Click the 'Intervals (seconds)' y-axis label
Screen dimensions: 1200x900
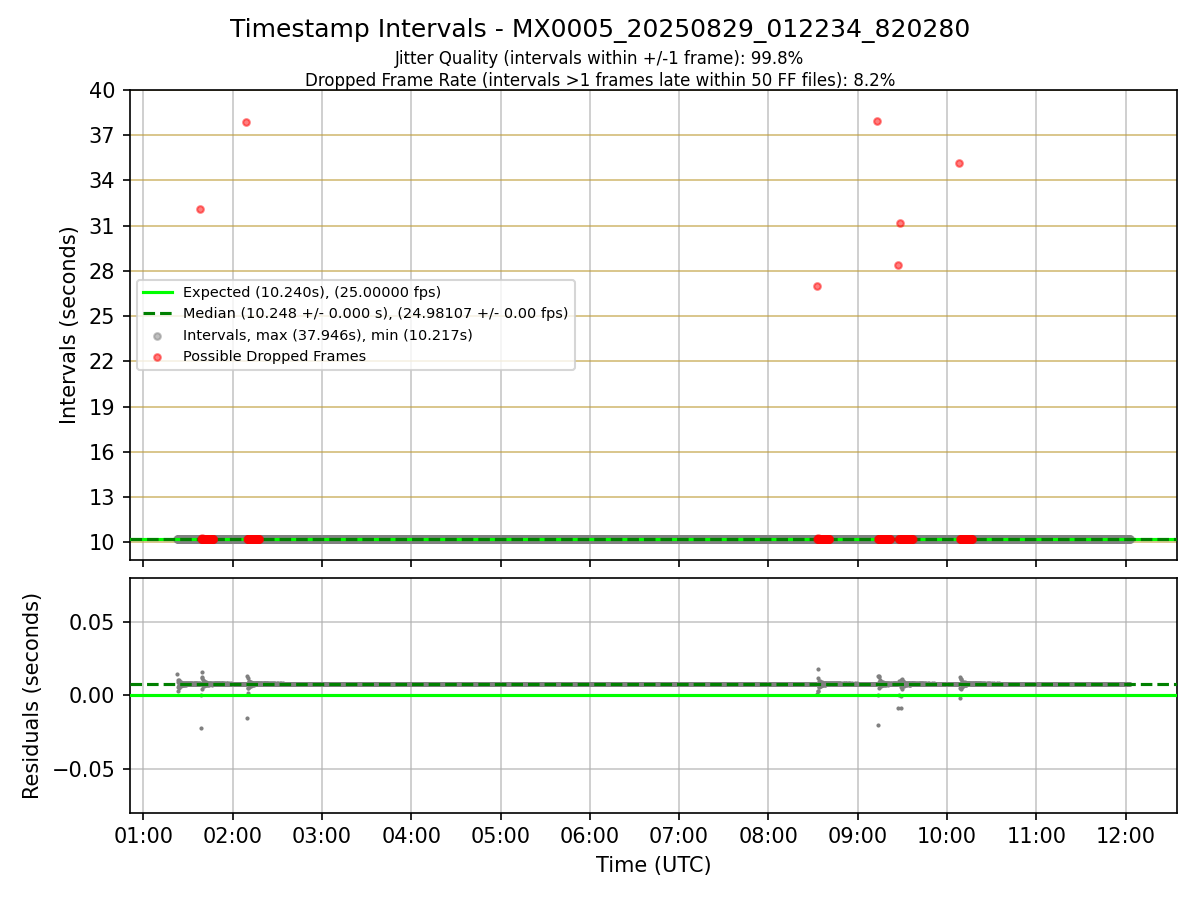[69, 325]
